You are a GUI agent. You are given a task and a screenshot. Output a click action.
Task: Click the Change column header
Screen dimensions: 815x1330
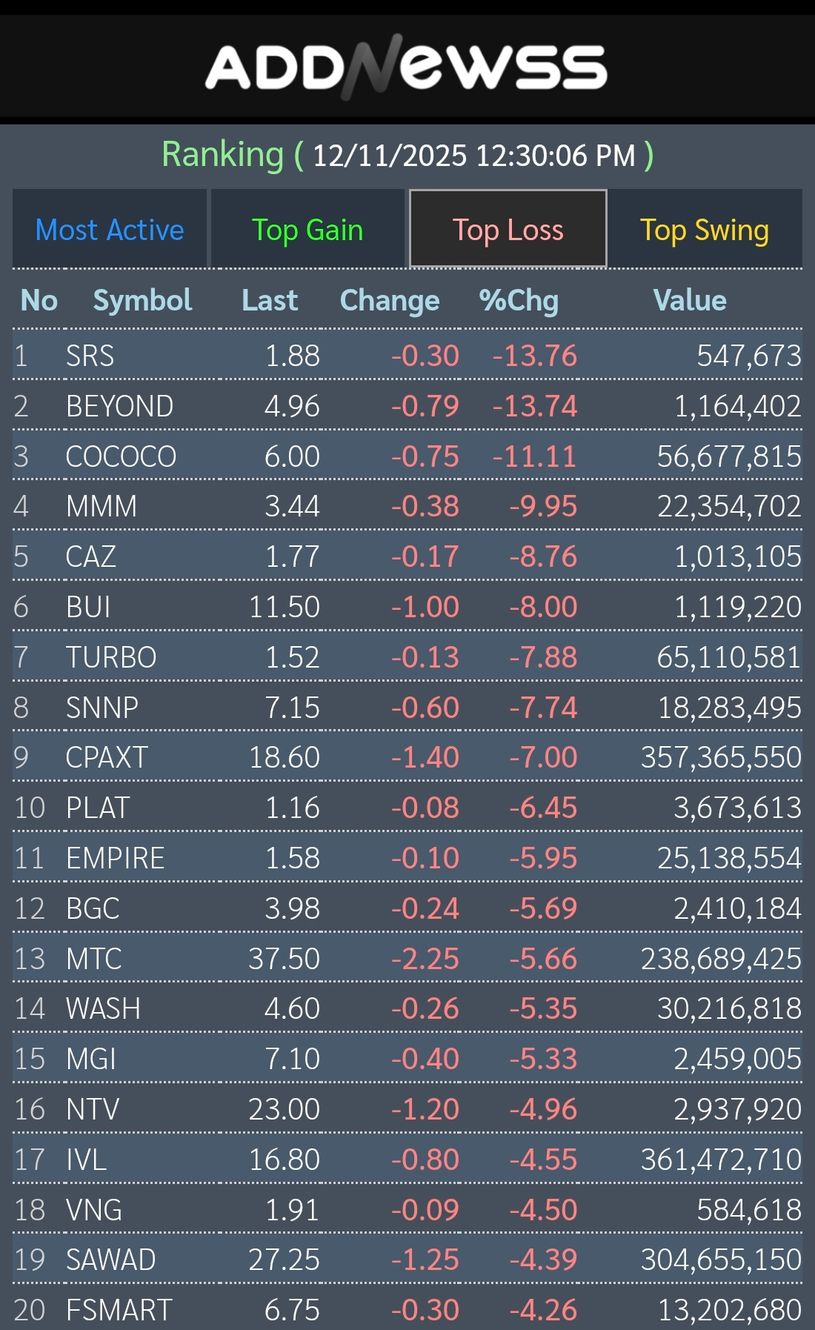pyautogui.click(x=389, y=300)
